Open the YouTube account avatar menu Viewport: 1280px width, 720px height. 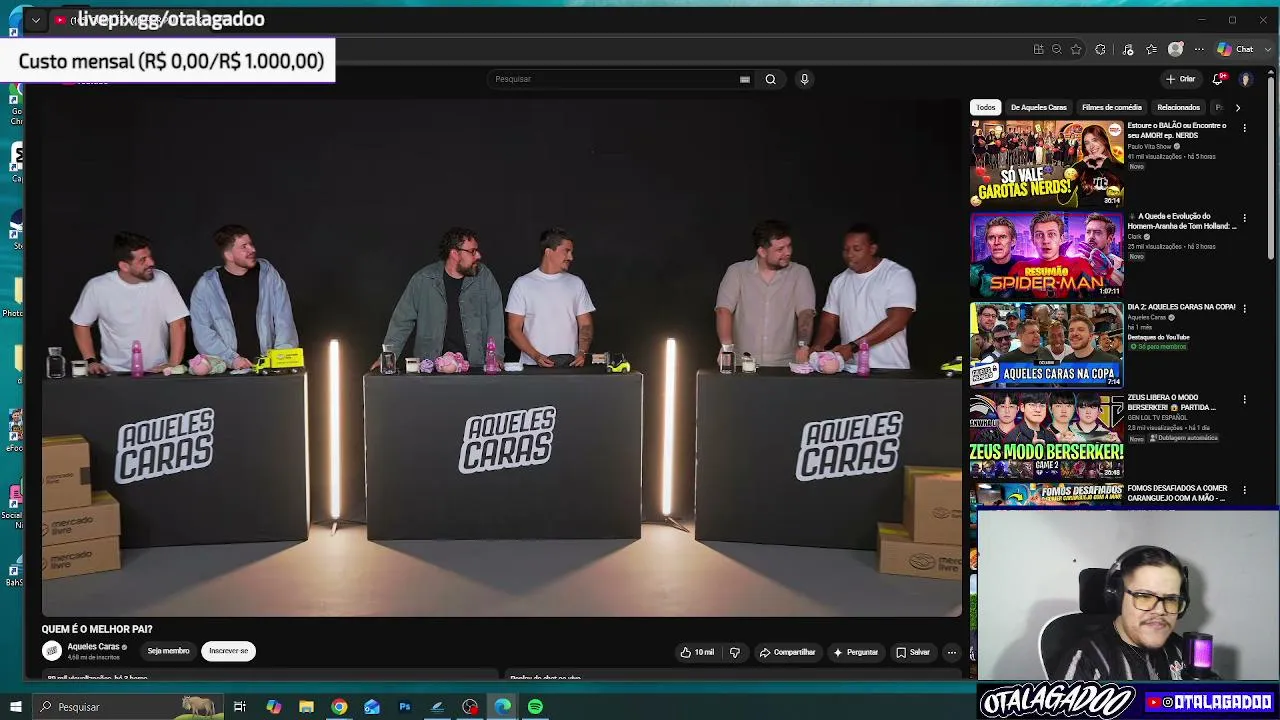point(1246,79)
